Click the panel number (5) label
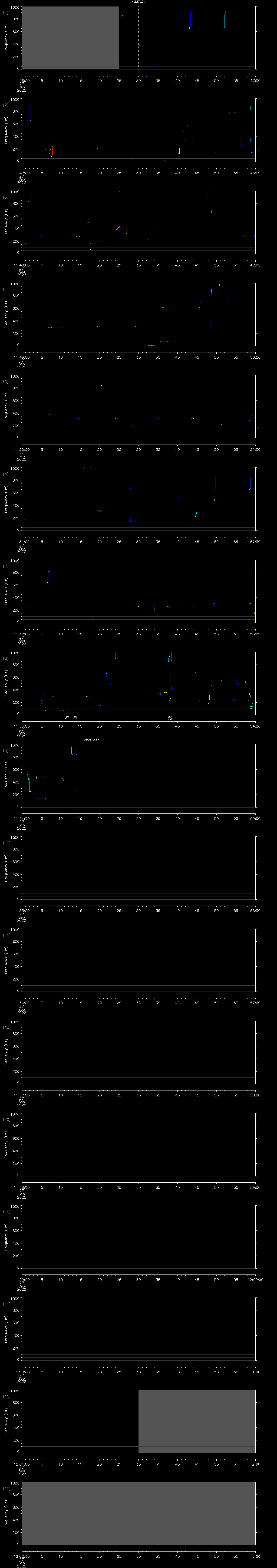This screenshot has height=1568, width=277. (x=5, y=382)
